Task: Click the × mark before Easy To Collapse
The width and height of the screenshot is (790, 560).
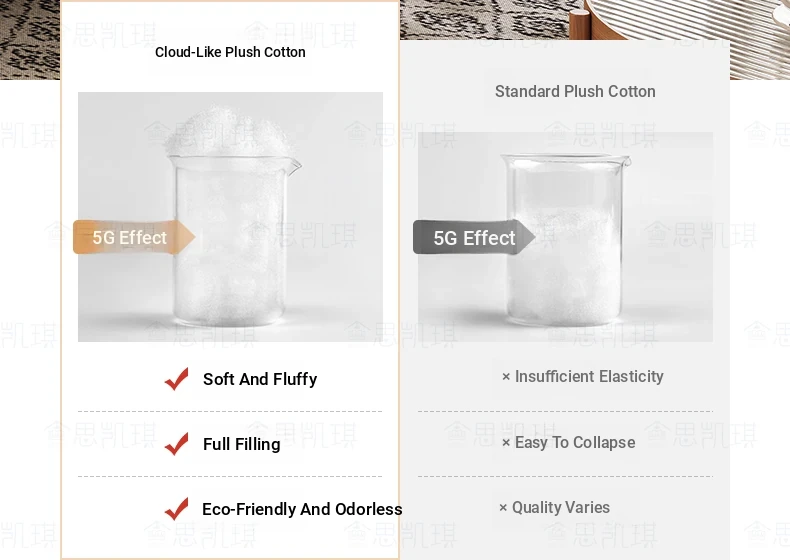Action: (506, 443)
